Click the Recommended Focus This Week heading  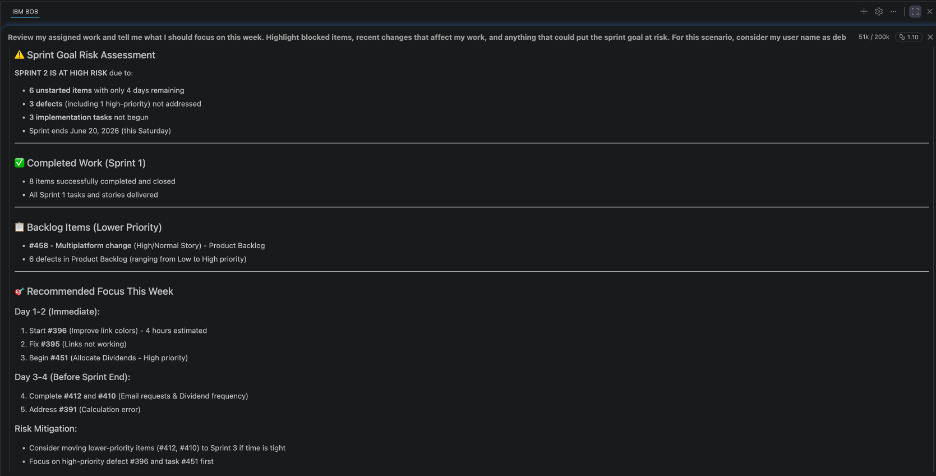click(100, 291)
